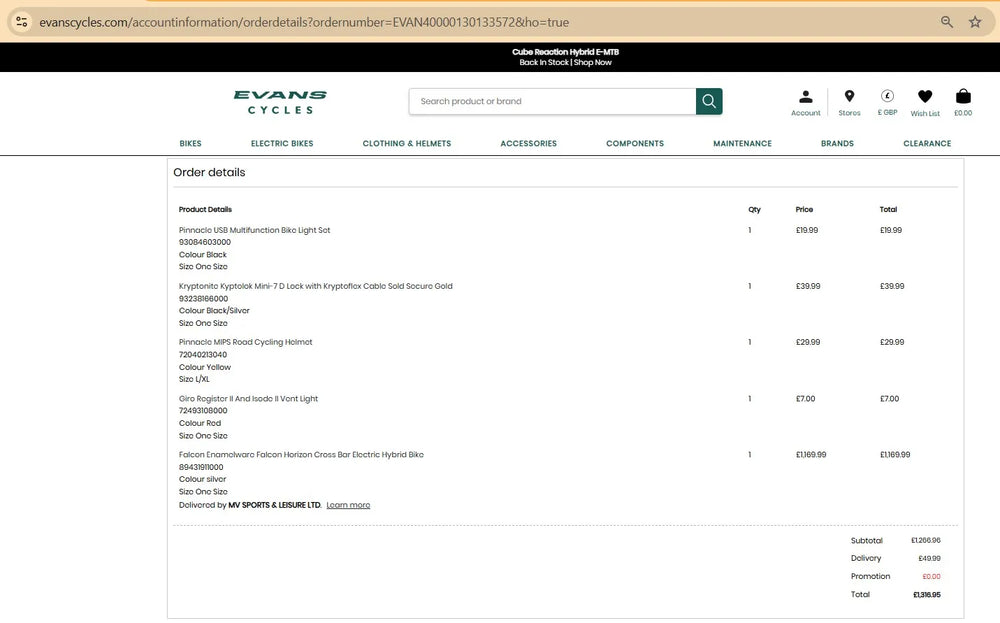
Task: Click the Price column header
Action: (x=804, y=209)
